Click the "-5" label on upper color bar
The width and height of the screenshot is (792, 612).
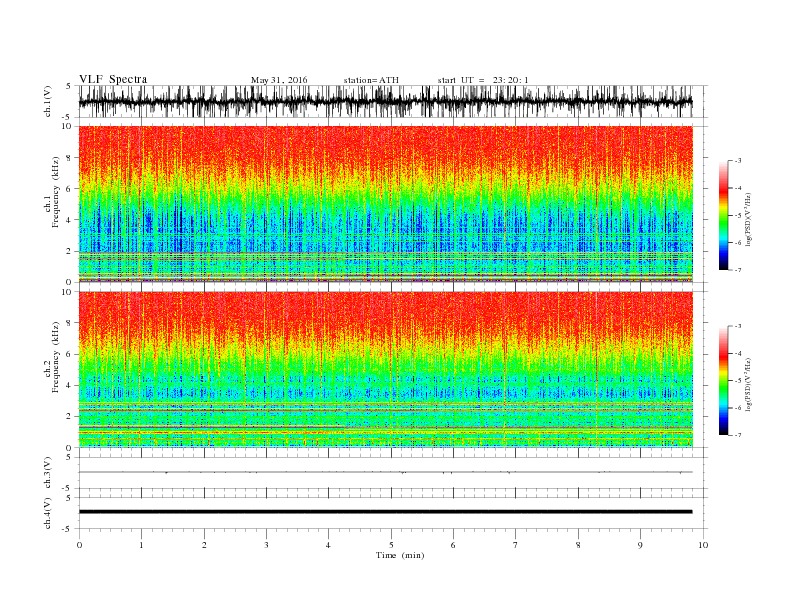pyautogui.click(x=737, y=216)
